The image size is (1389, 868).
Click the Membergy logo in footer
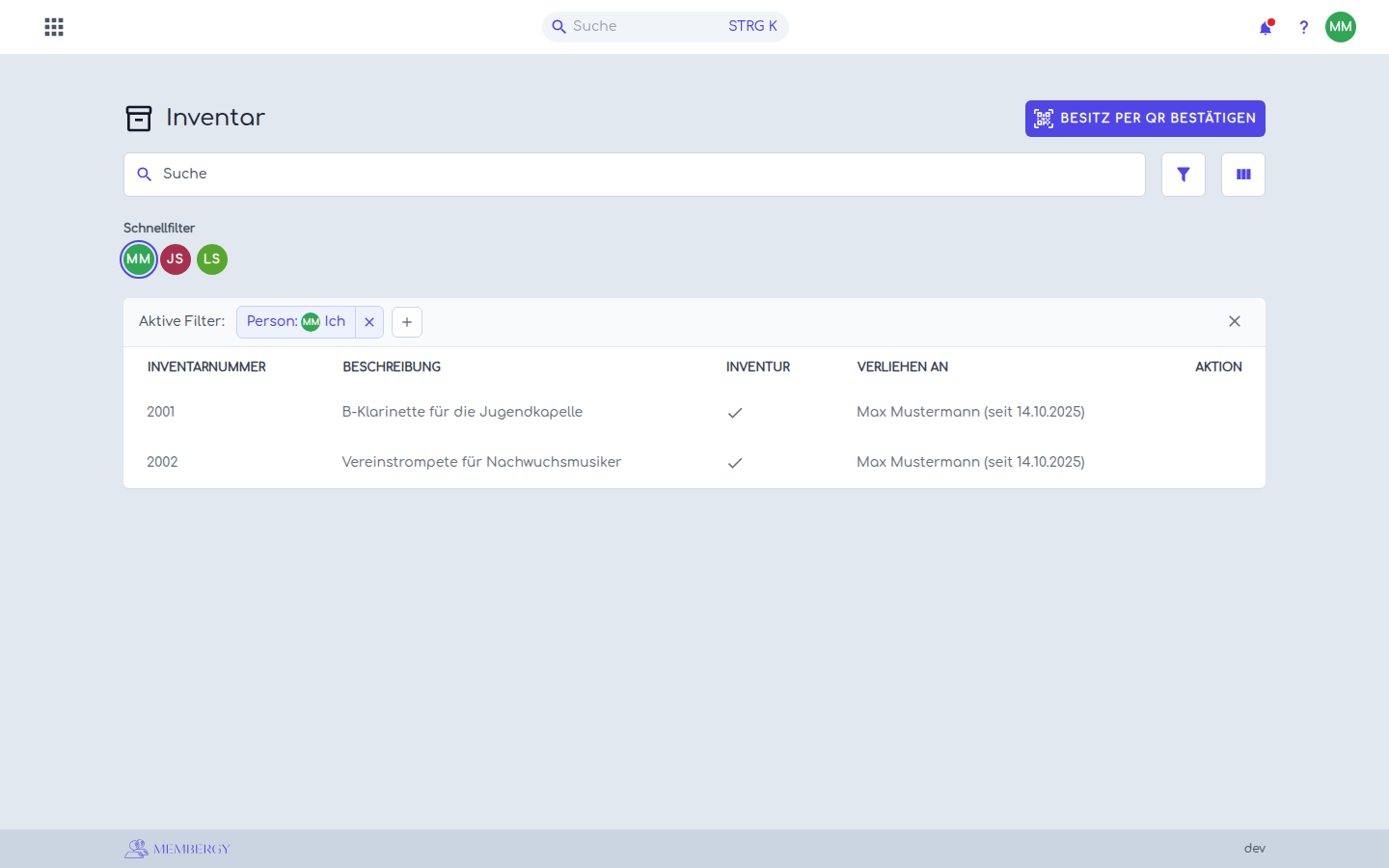177,849
